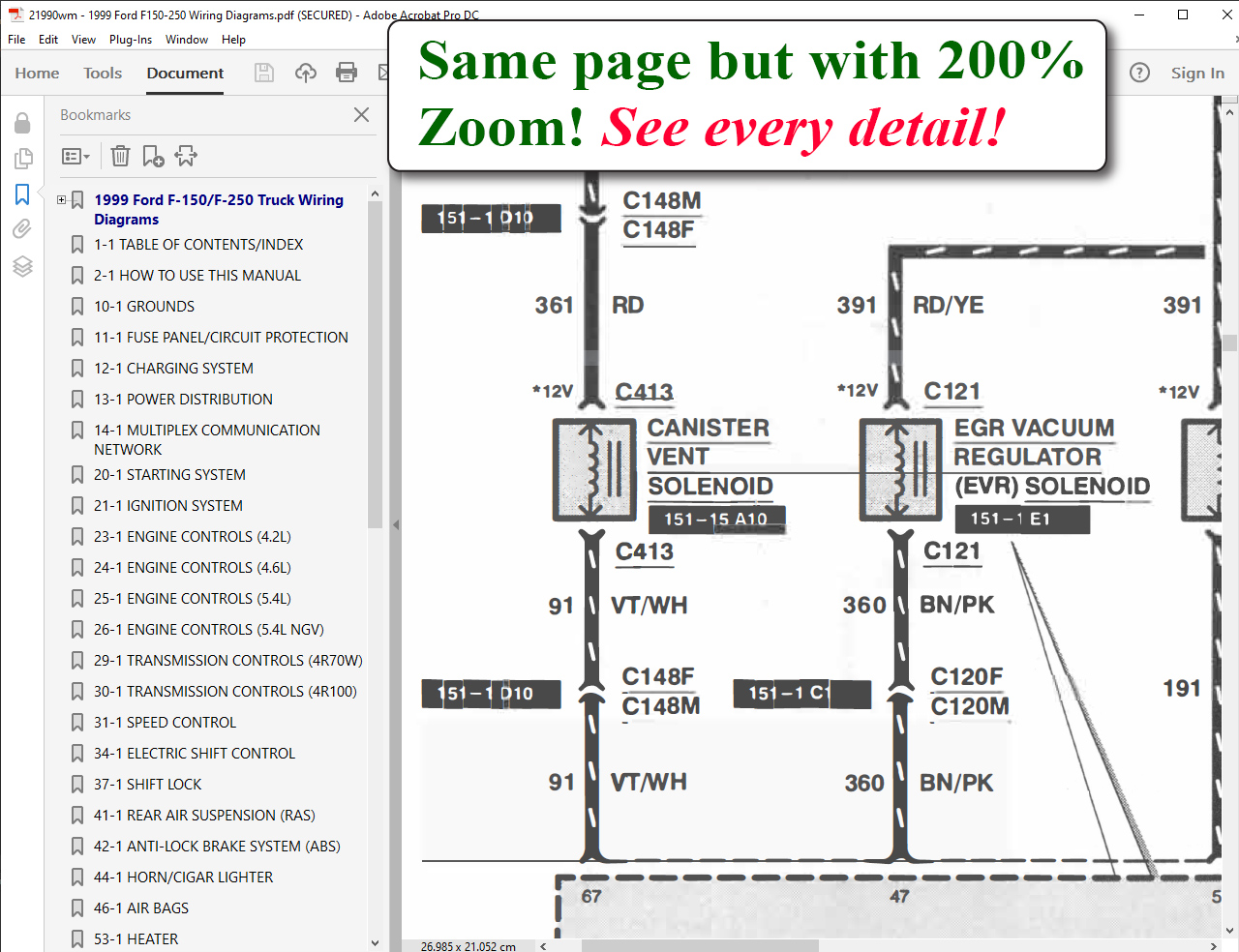Click the document vertical scrollbar thumb
Viewport: 1239px width, 952px height.
pos(1230,342)
